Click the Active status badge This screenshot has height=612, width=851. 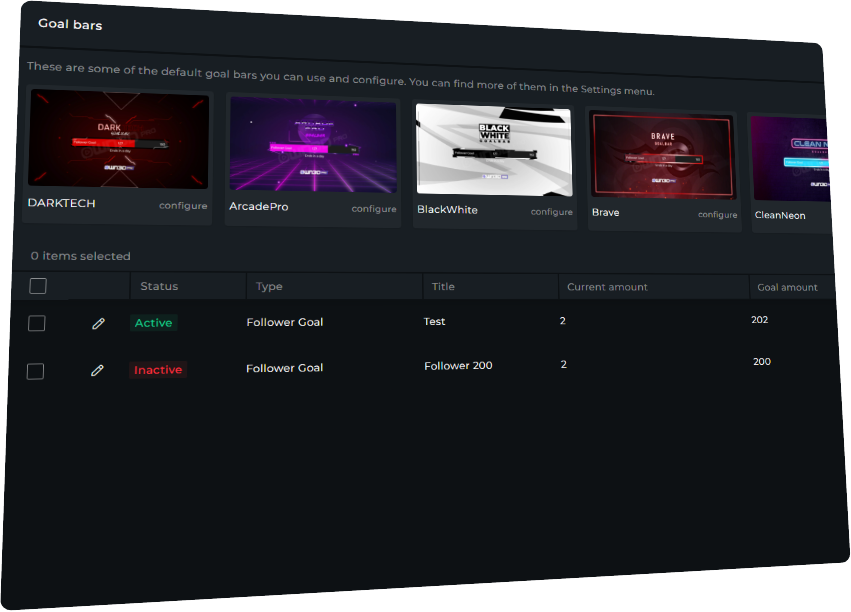tap(154, 323)
